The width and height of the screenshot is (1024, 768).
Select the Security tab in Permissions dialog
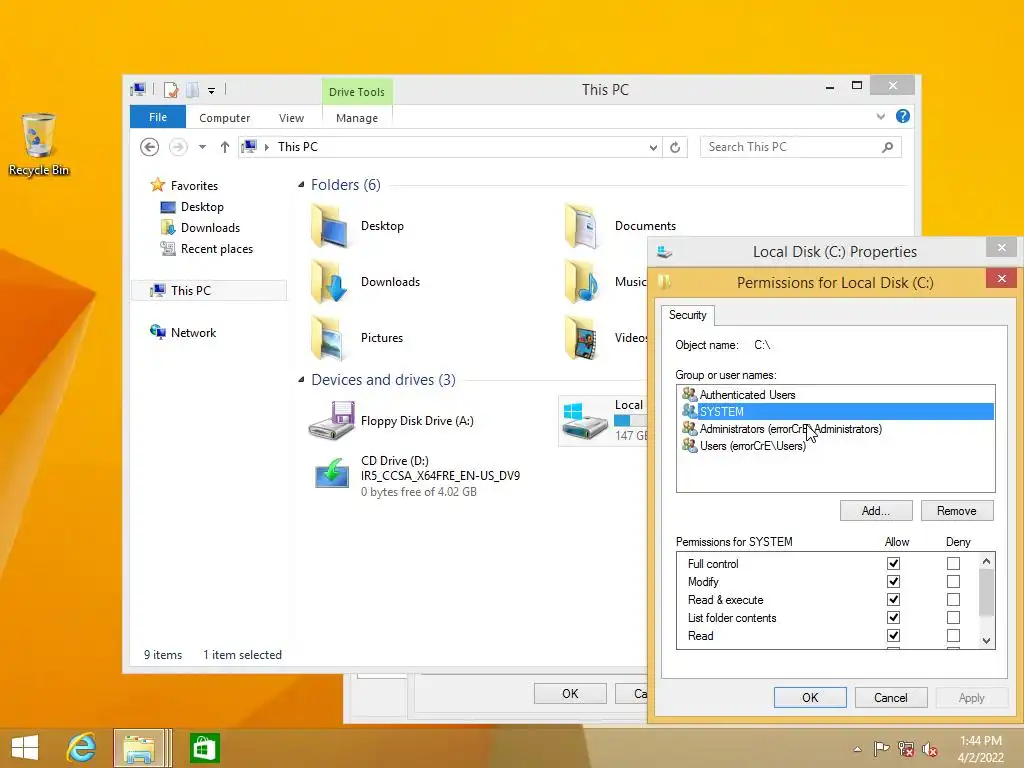(x=688, y=315)
